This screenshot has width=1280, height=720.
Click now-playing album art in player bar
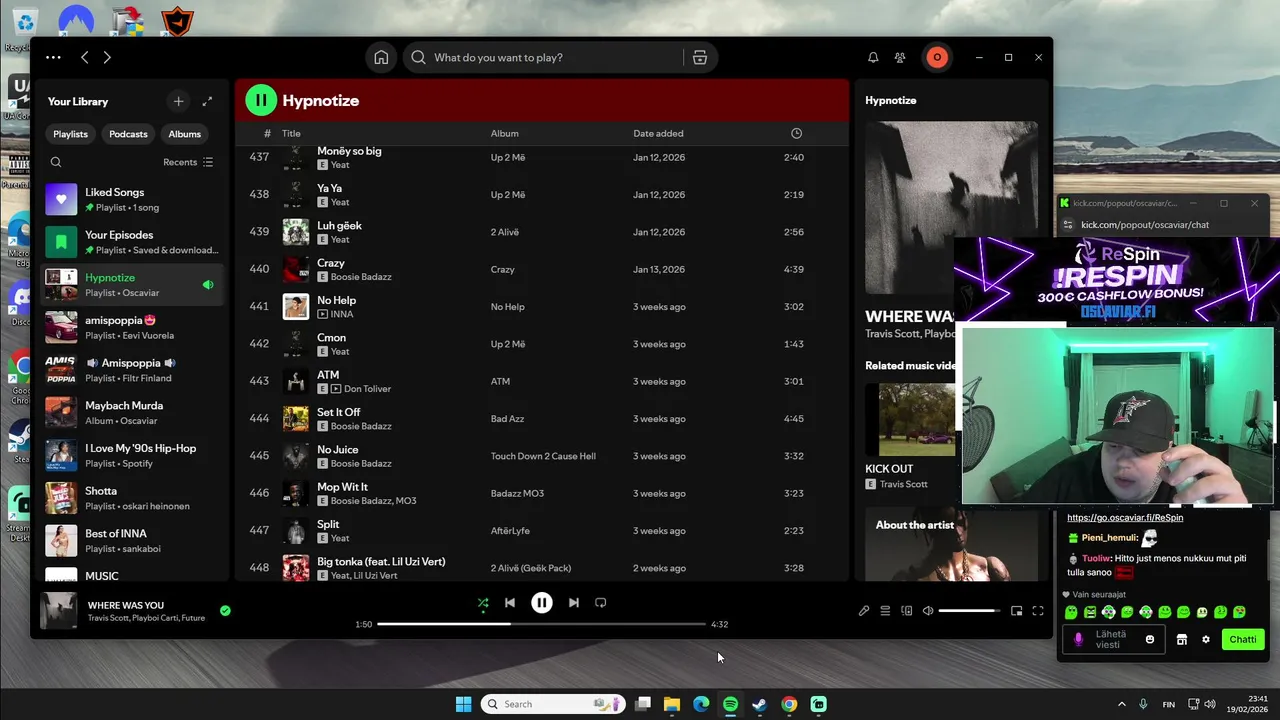pyautogui.click(x=58, y=611)
